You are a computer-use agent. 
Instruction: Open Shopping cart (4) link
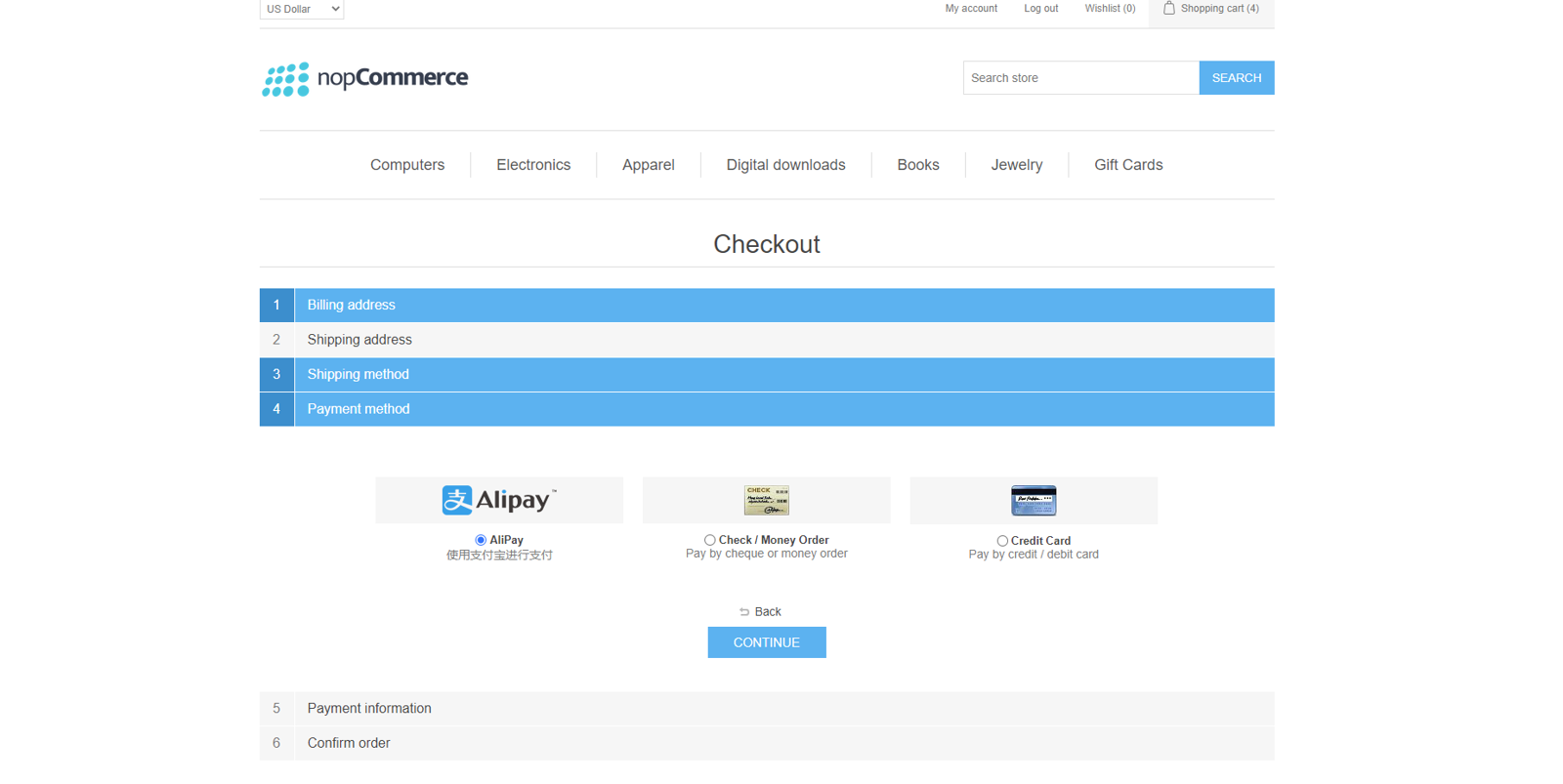coord(1220,8)
